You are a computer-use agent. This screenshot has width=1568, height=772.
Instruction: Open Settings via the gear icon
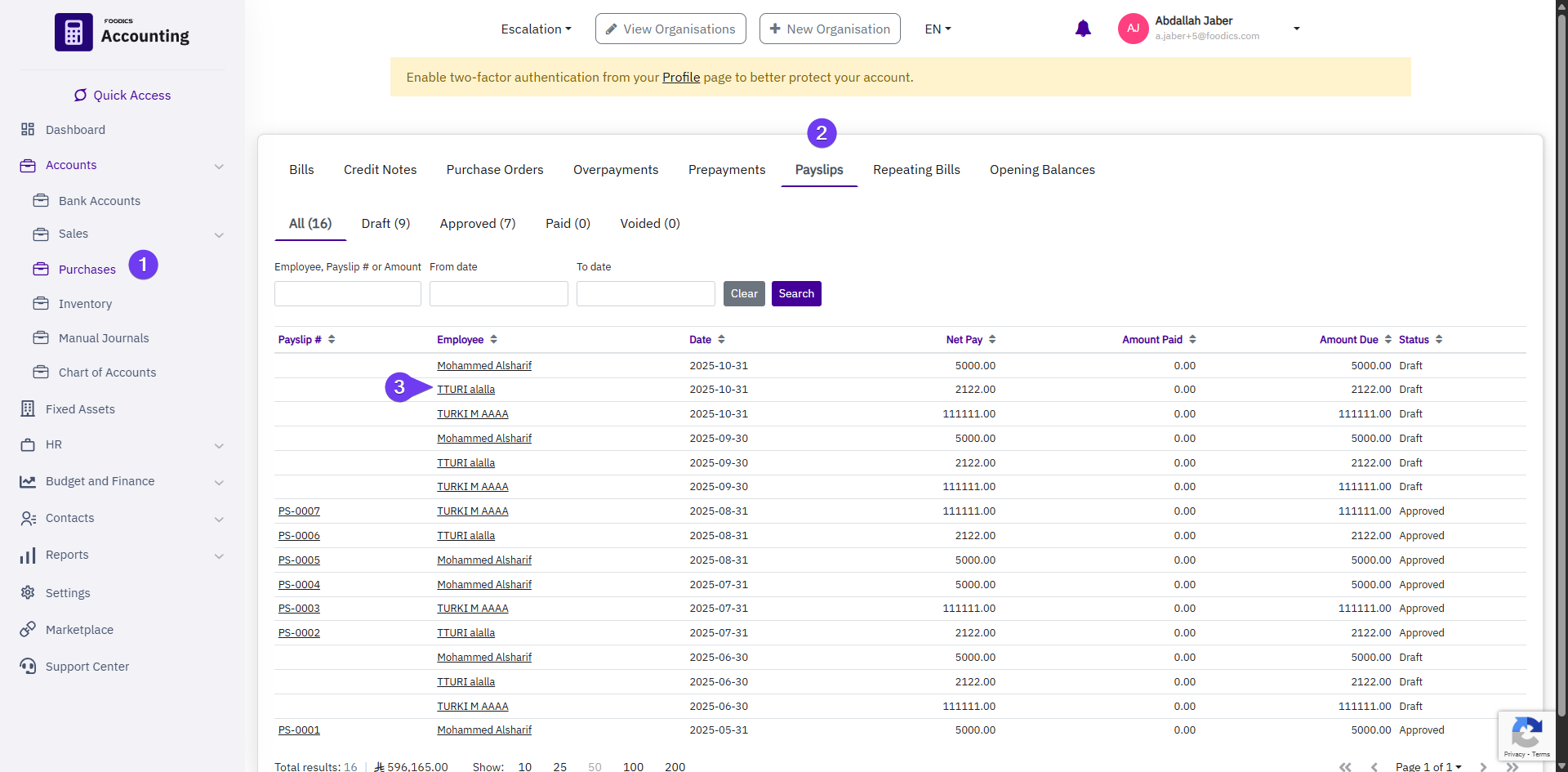click(x=28, y=592)
